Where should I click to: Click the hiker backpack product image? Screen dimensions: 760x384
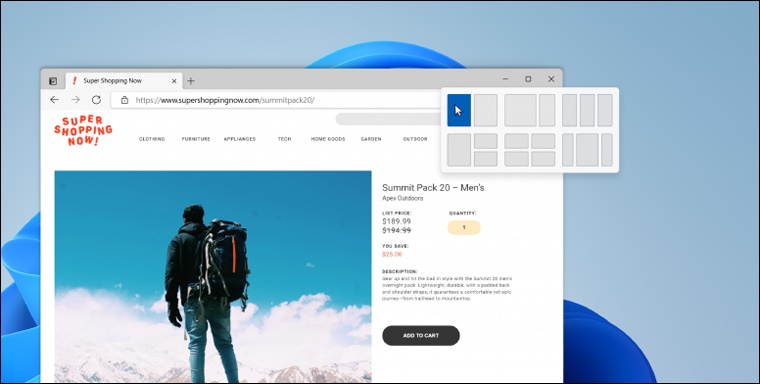pos(213,276)
